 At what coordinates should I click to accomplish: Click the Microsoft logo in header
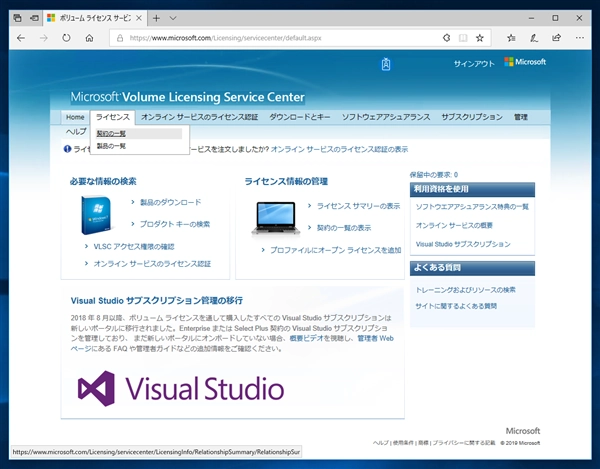pyautogui.click(x=525, y=62)
